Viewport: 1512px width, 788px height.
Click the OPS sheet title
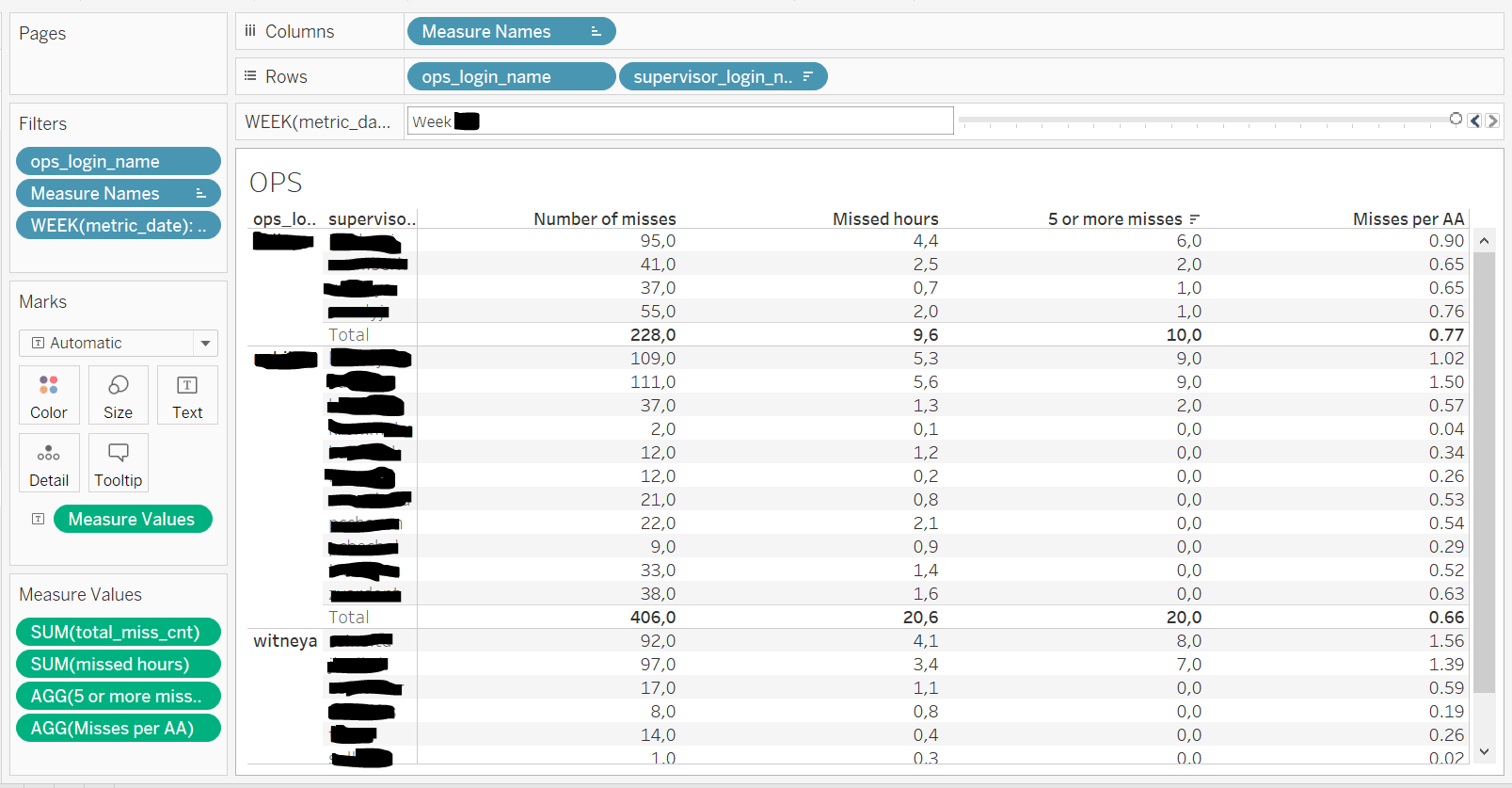(276, 182)
